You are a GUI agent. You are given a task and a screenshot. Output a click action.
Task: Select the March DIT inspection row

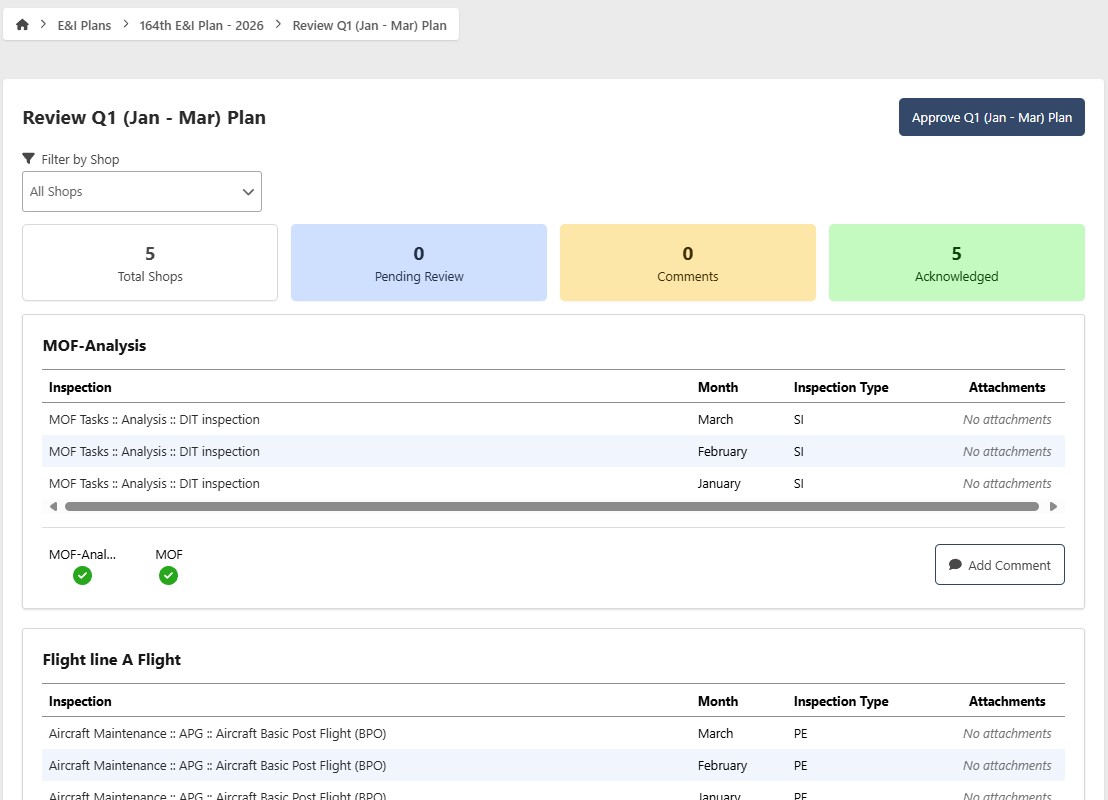coord(154,420)
